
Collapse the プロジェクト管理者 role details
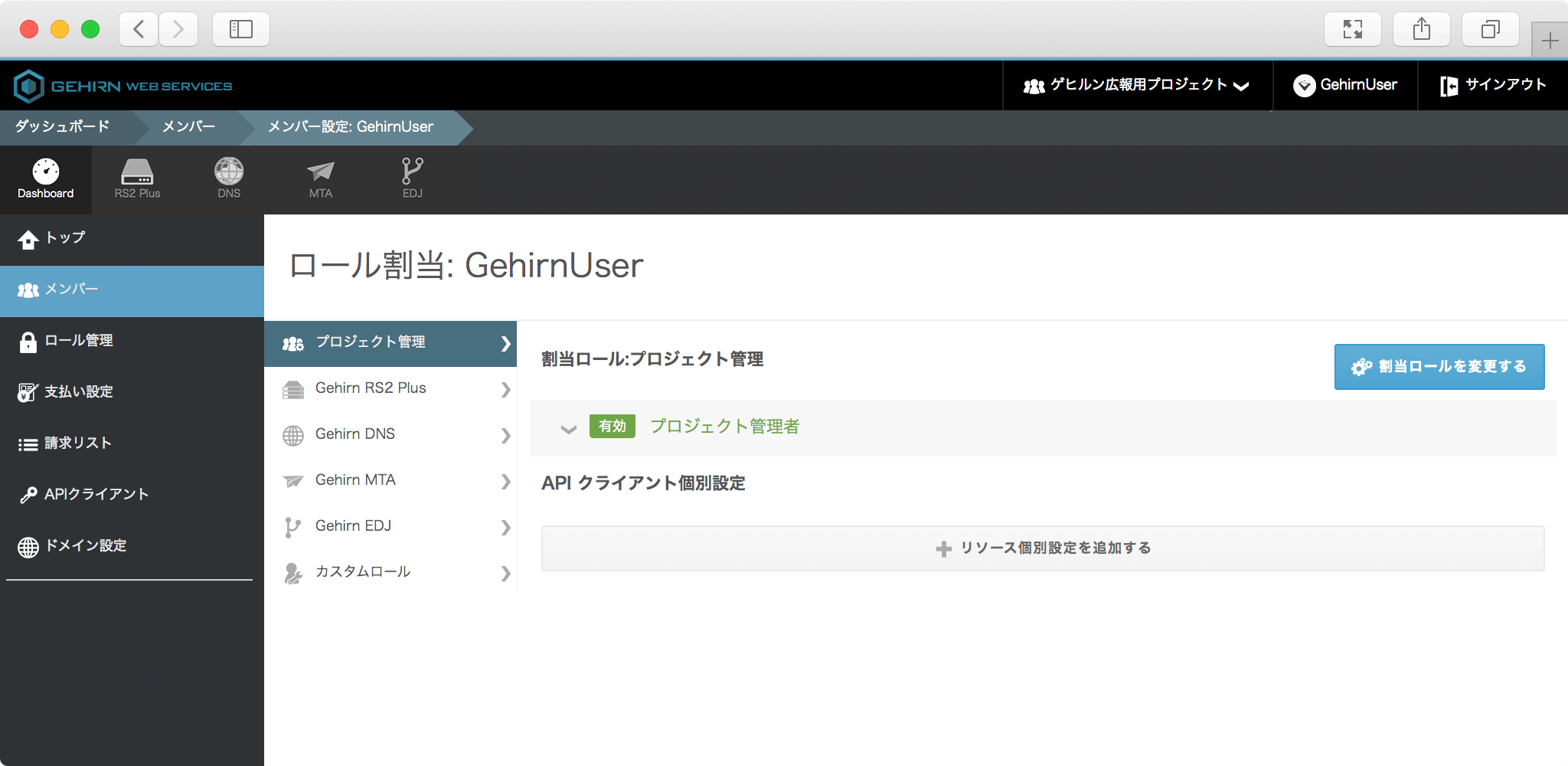[x=568, y=429]
